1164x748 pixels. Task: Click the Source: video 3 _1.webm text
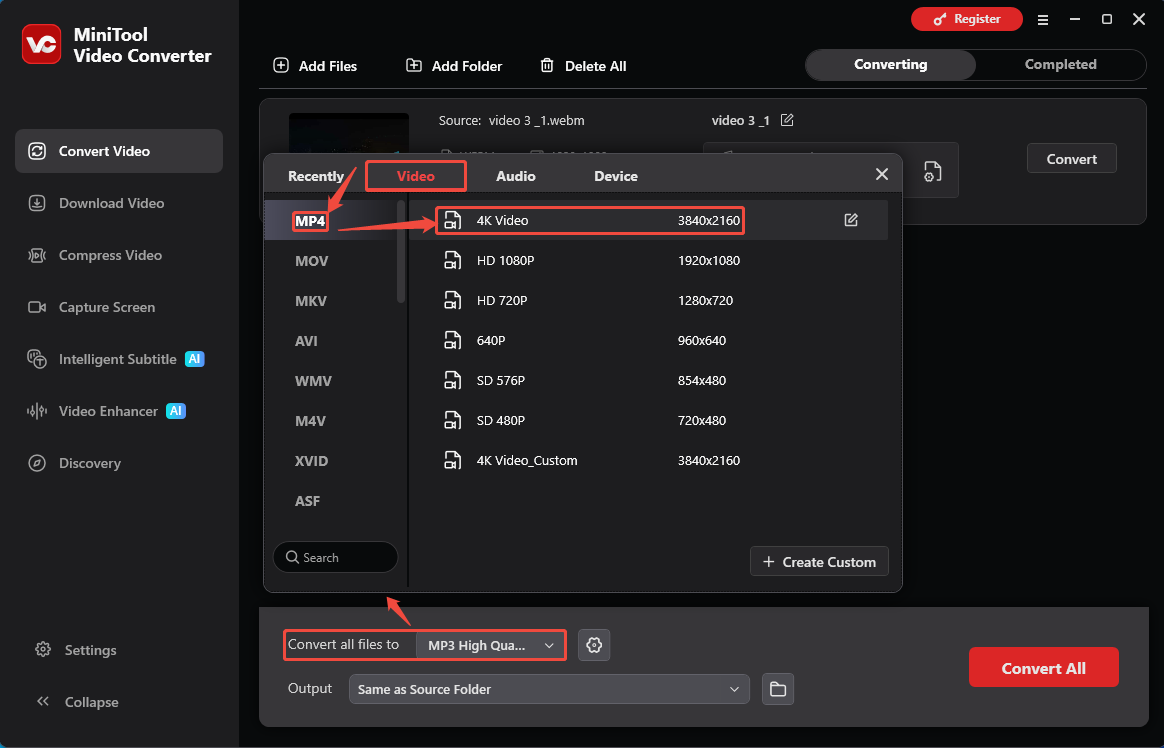(x=511, y=120)
